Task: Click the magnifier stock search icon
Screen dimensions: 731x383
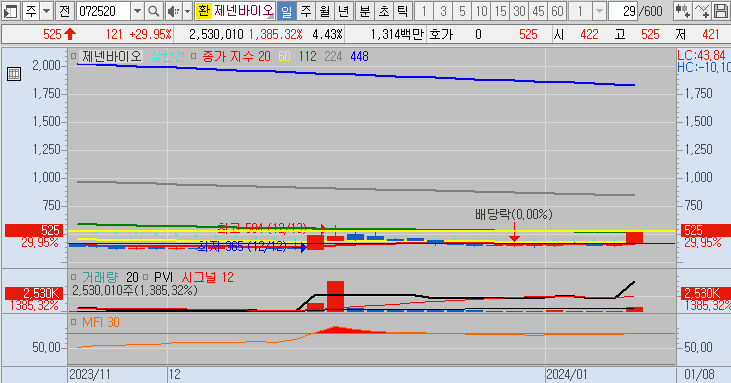Action: (x=154, y=11)
